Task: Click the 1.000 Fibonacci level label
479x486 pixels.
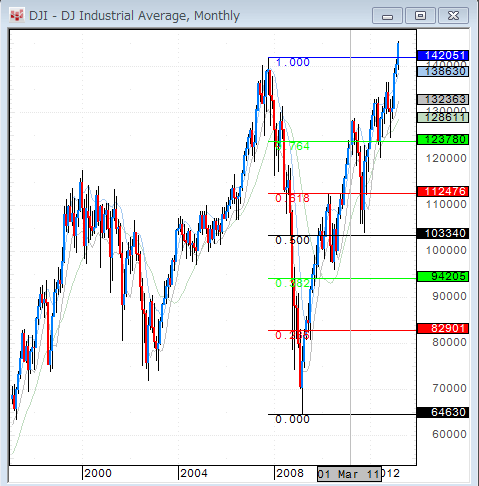Action: pos(293,62)
